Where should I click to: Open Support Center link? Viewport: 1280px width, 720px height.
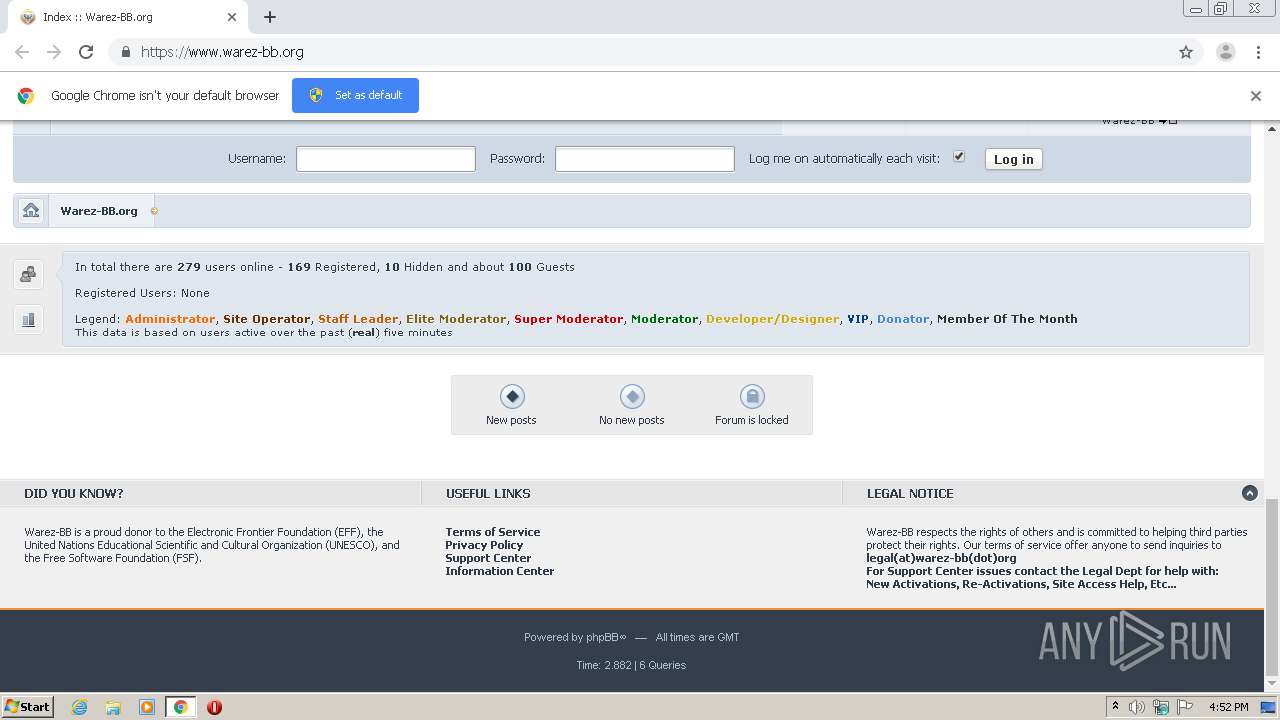click(x=488, y=558)
